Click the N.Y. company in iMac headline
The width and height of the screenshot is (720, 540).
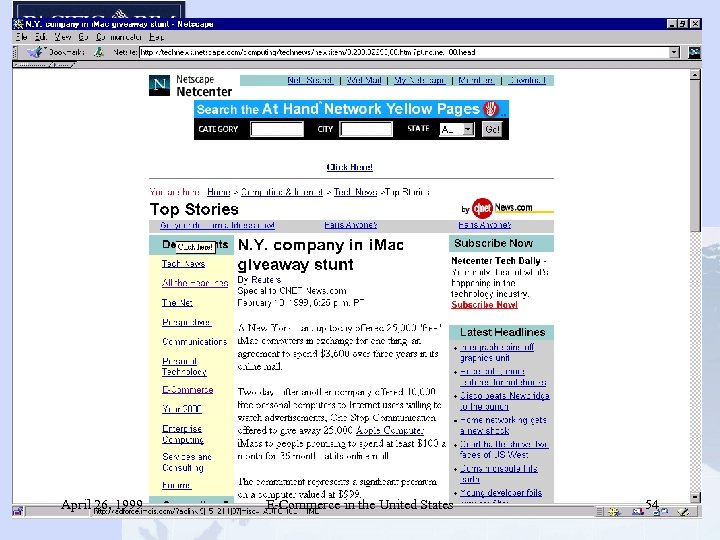pos(321,254)
